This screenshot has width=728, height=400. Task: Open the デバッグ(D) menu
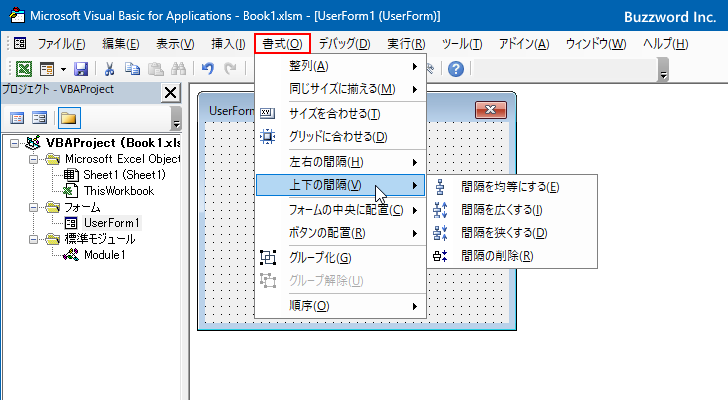pyautogui.click(x=344, y=44)
